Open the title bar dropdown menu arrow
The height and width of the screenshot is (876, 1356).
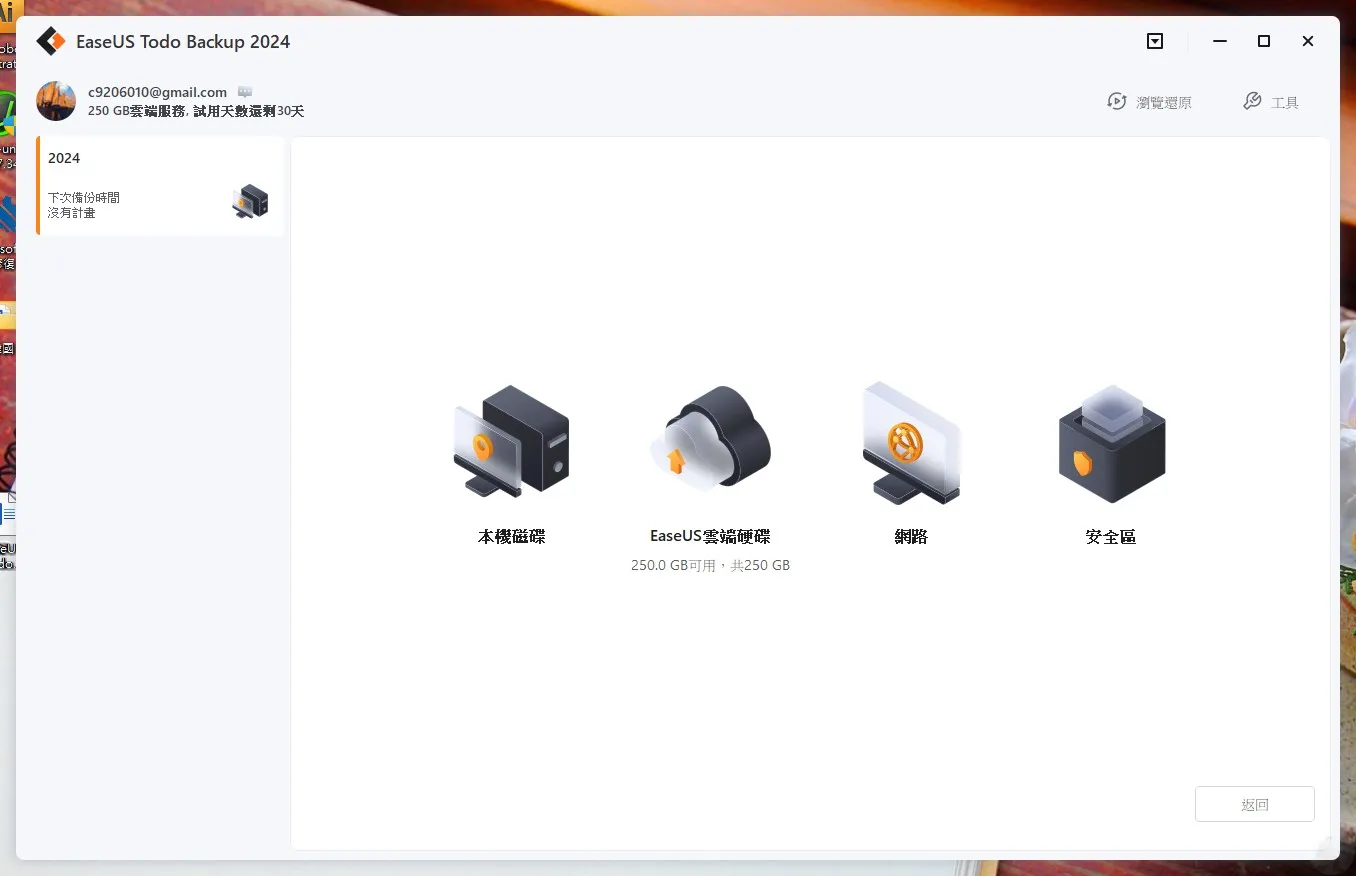1155,41
